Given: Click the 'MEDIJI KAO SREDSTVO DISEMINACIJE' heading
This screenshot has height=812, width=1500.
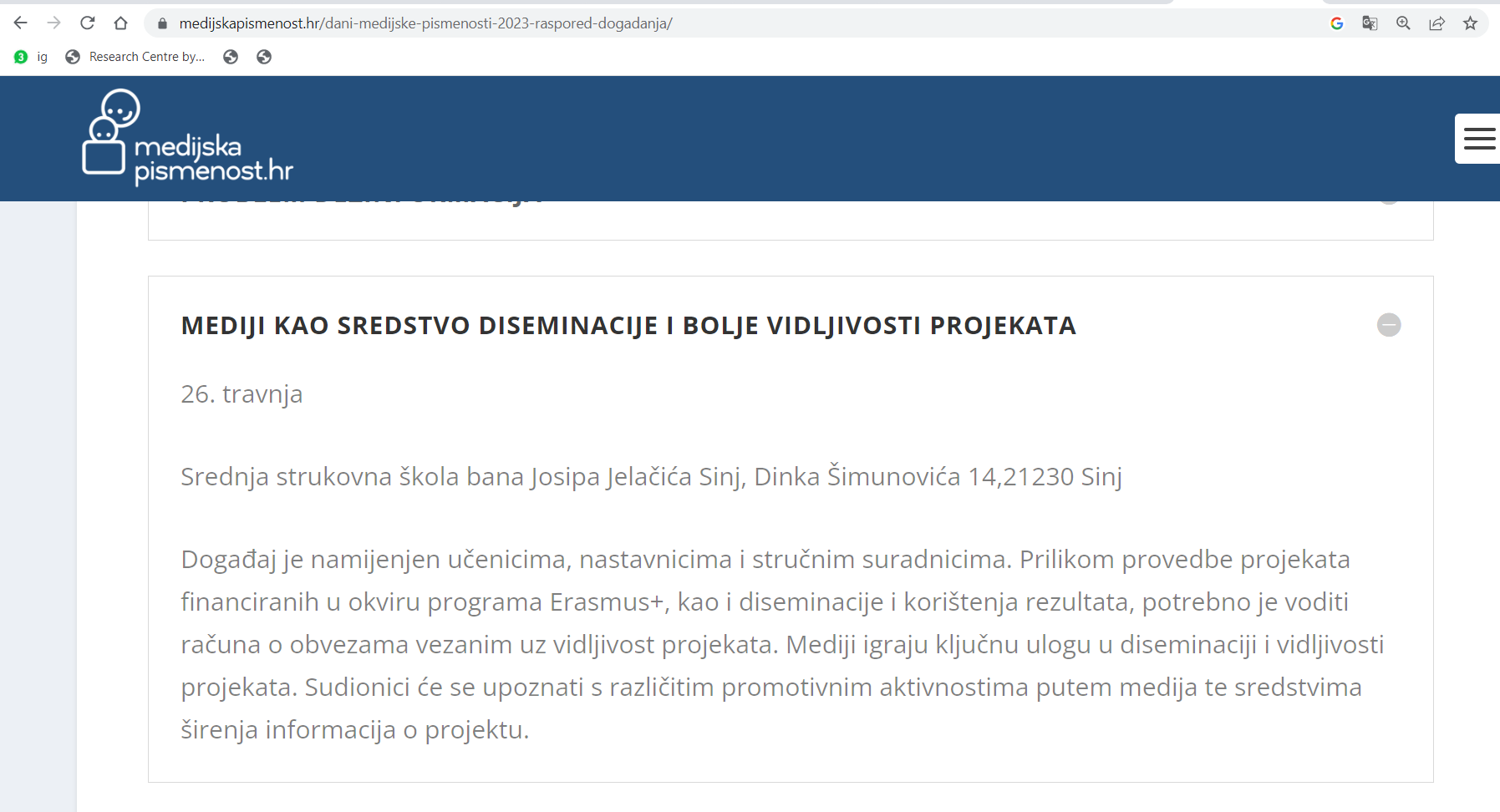Looking at the screenshot, I should [x=628, y=326].
